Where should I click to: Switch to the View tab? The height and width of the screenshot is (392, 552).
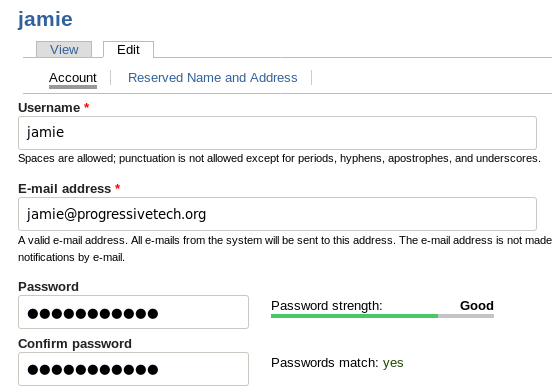click(x=64, y=49)
